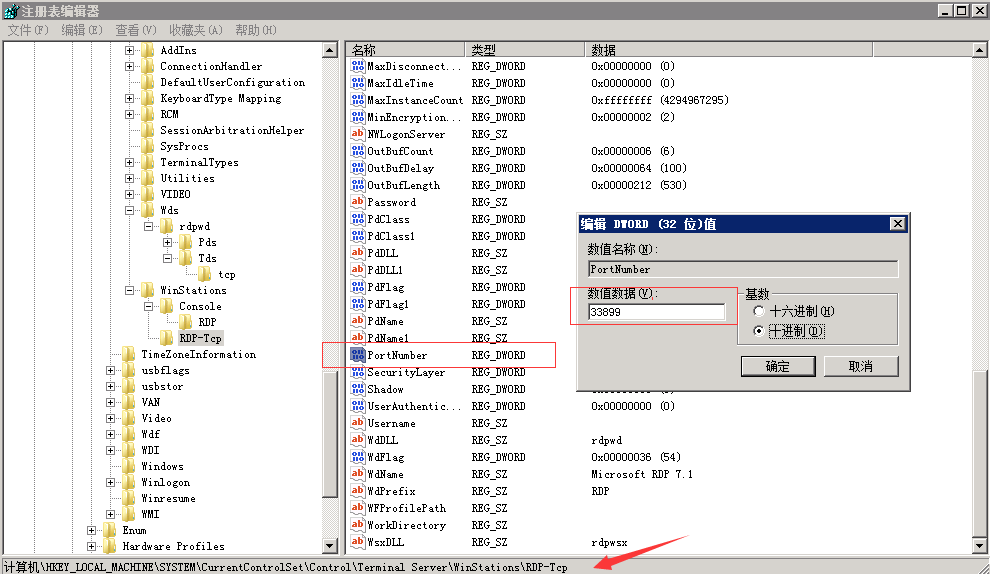Viewport: 990px width, 574px height.
Task: Click the 确定 button in dialog
Action: coord(778,366)
